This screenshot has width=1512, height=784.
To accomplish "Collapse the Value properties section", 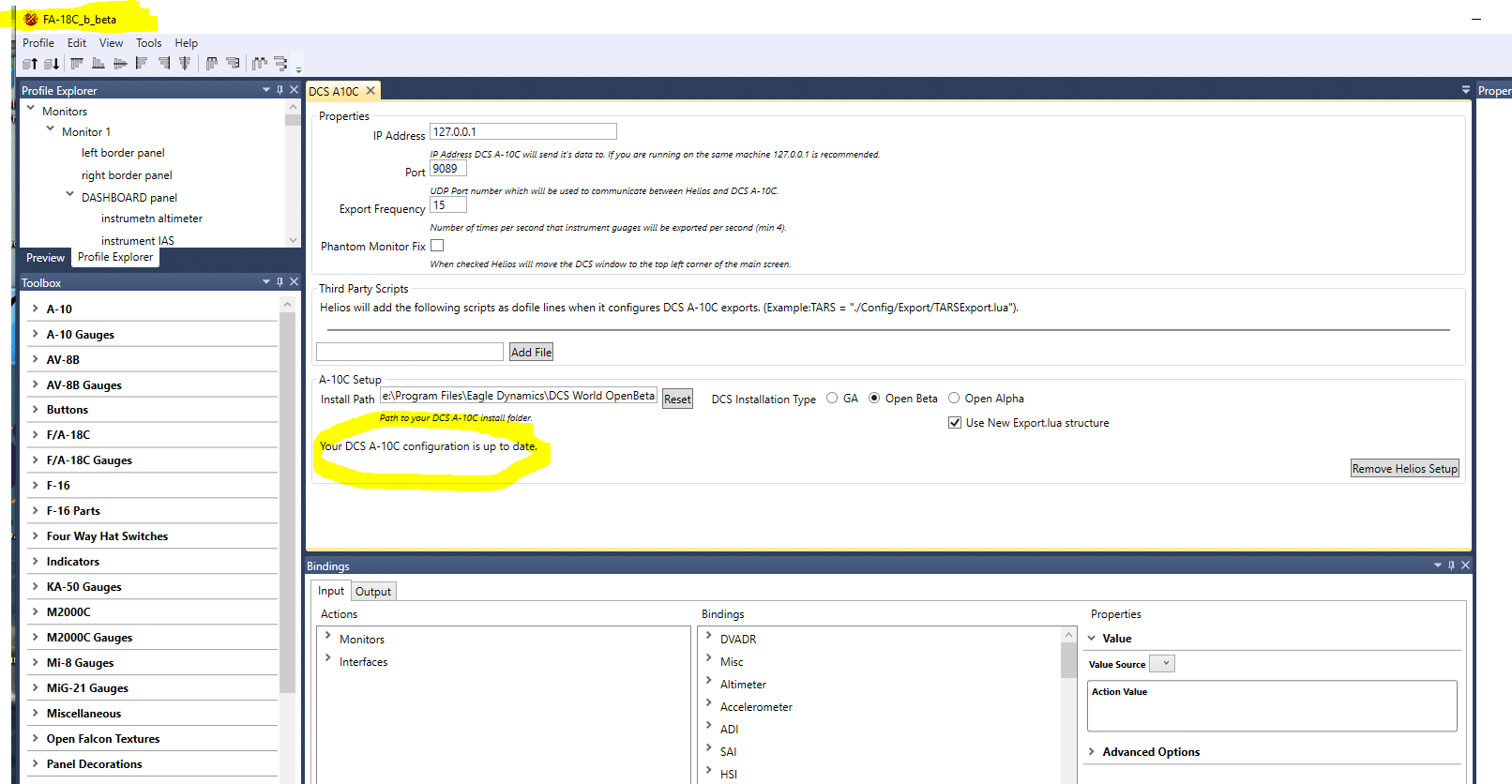I will point(1092,638).
